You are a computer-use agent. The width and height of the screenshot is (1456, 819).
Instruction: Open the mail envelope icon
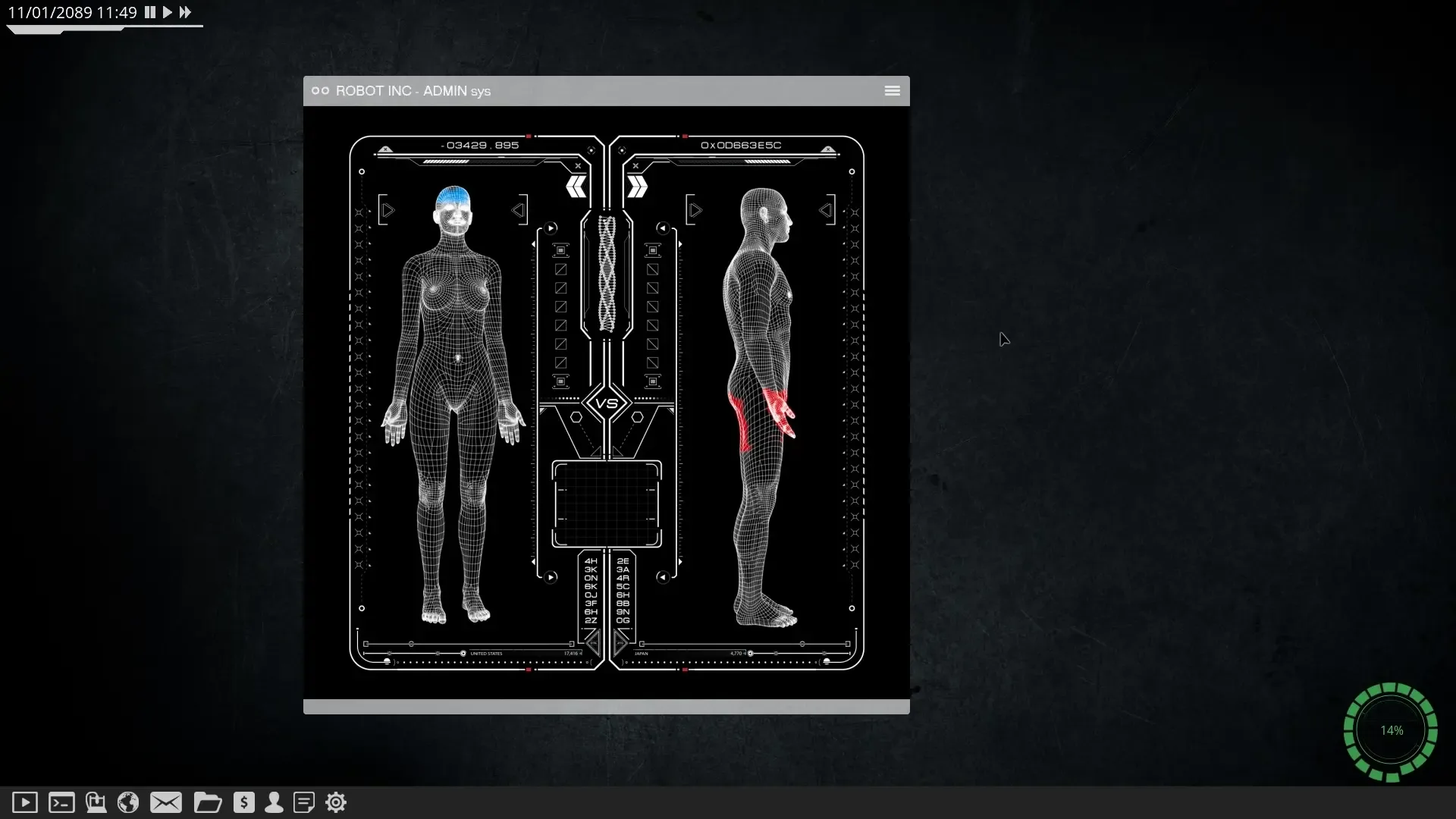pyautogui.click(x=165, y=802)
